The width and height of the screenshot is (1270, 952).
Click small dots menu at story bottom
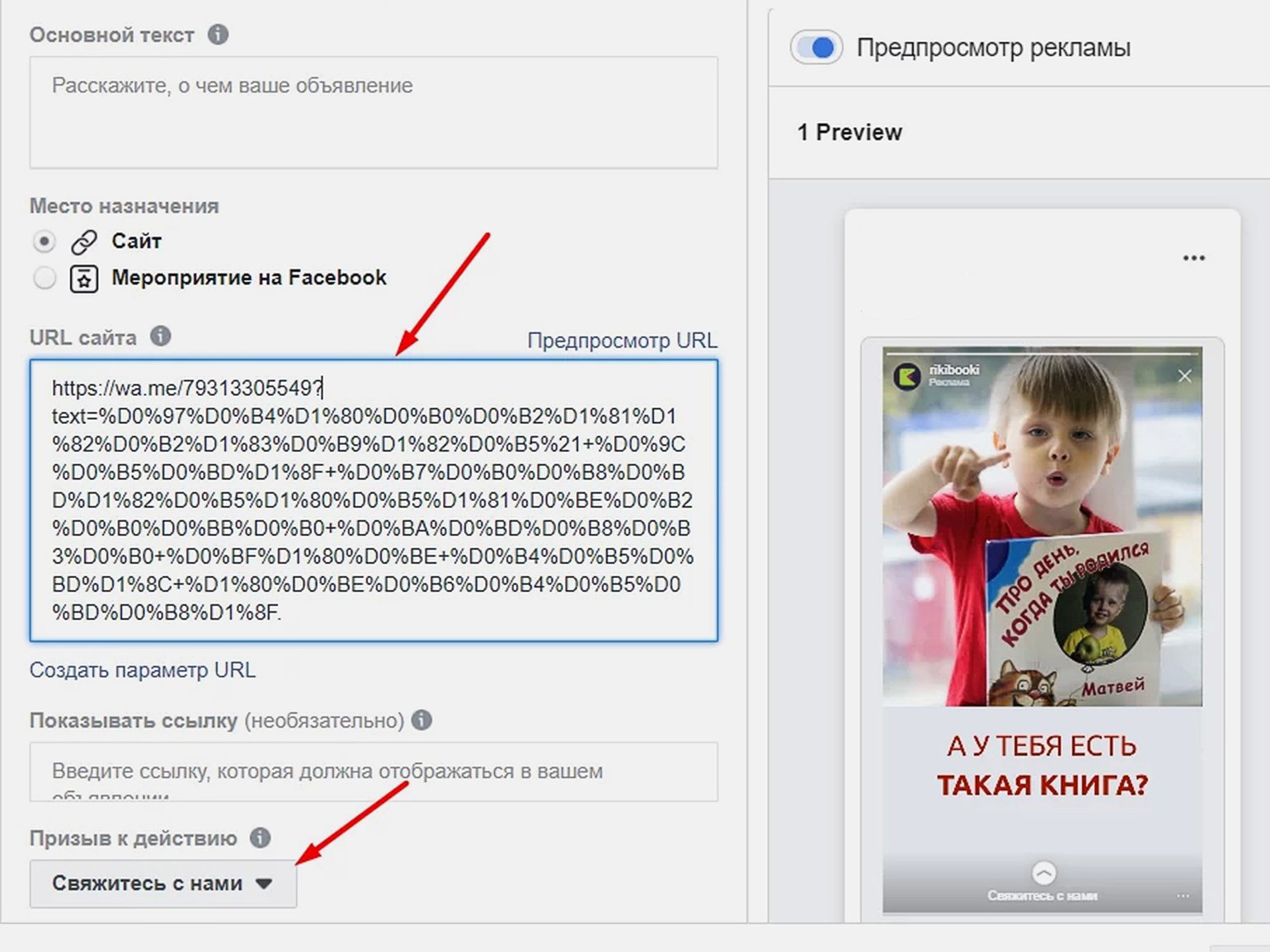pyautogui.click(x=1183, y=896)
